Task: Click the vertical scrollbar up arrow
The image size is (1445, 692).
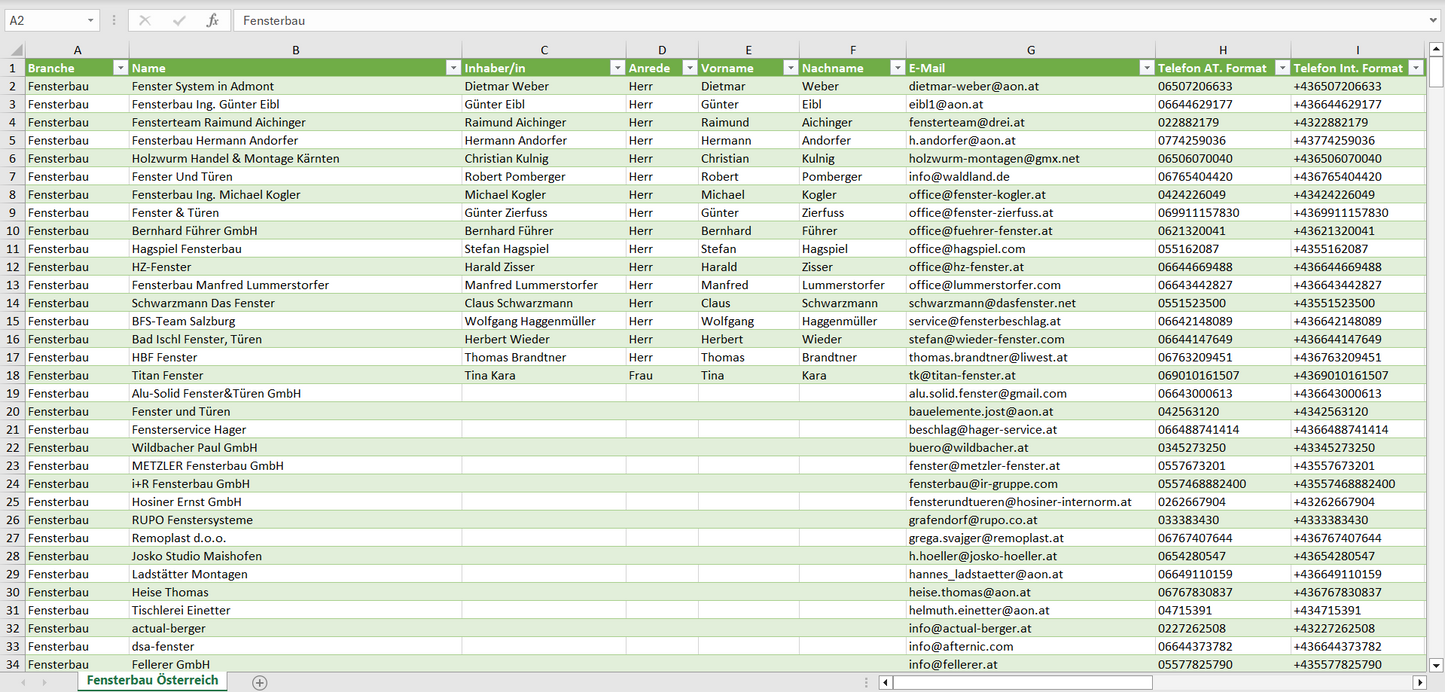Action: click(1436, 49)
